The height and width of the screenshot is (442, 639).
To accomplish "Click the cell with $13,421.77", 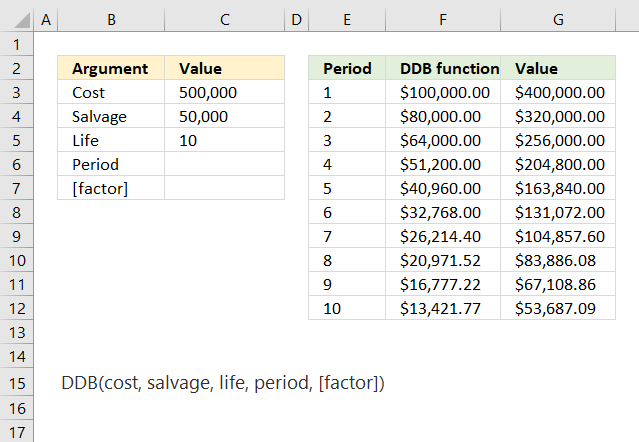I will tap(443, 308).
